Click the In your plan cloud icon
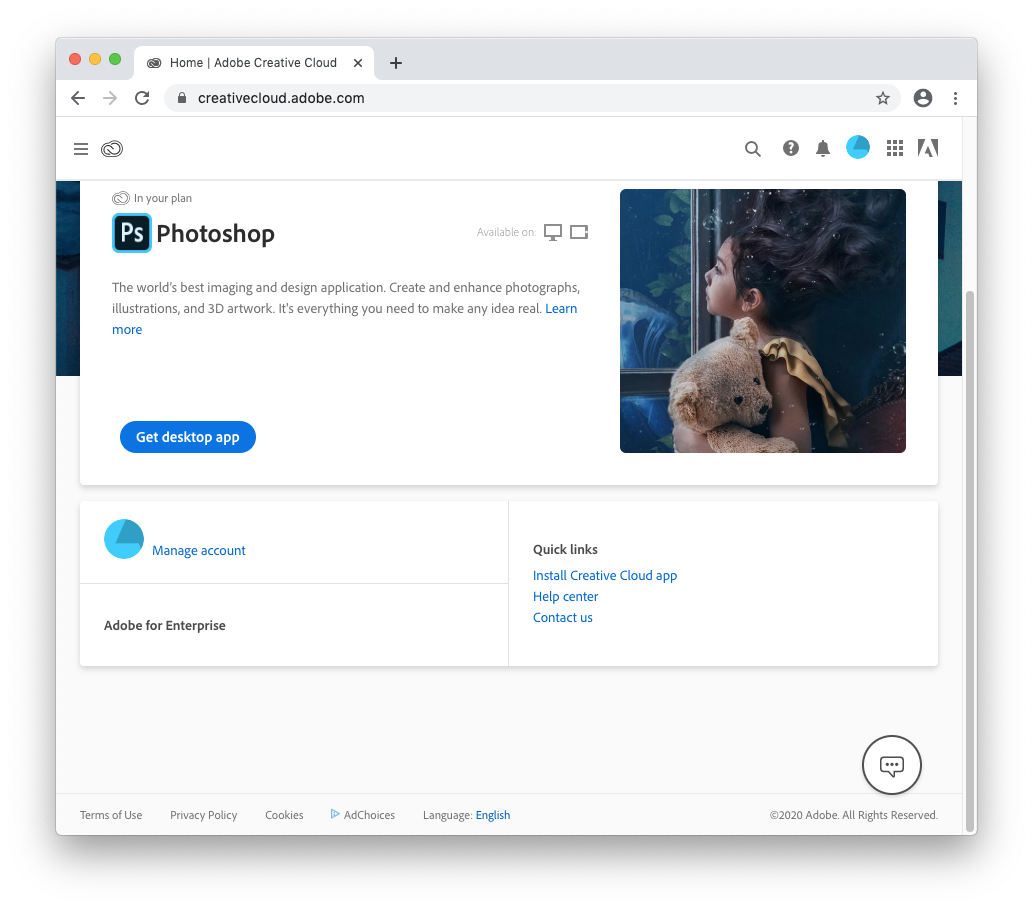This screenshot has height=909, width=1033. (121, 198)
